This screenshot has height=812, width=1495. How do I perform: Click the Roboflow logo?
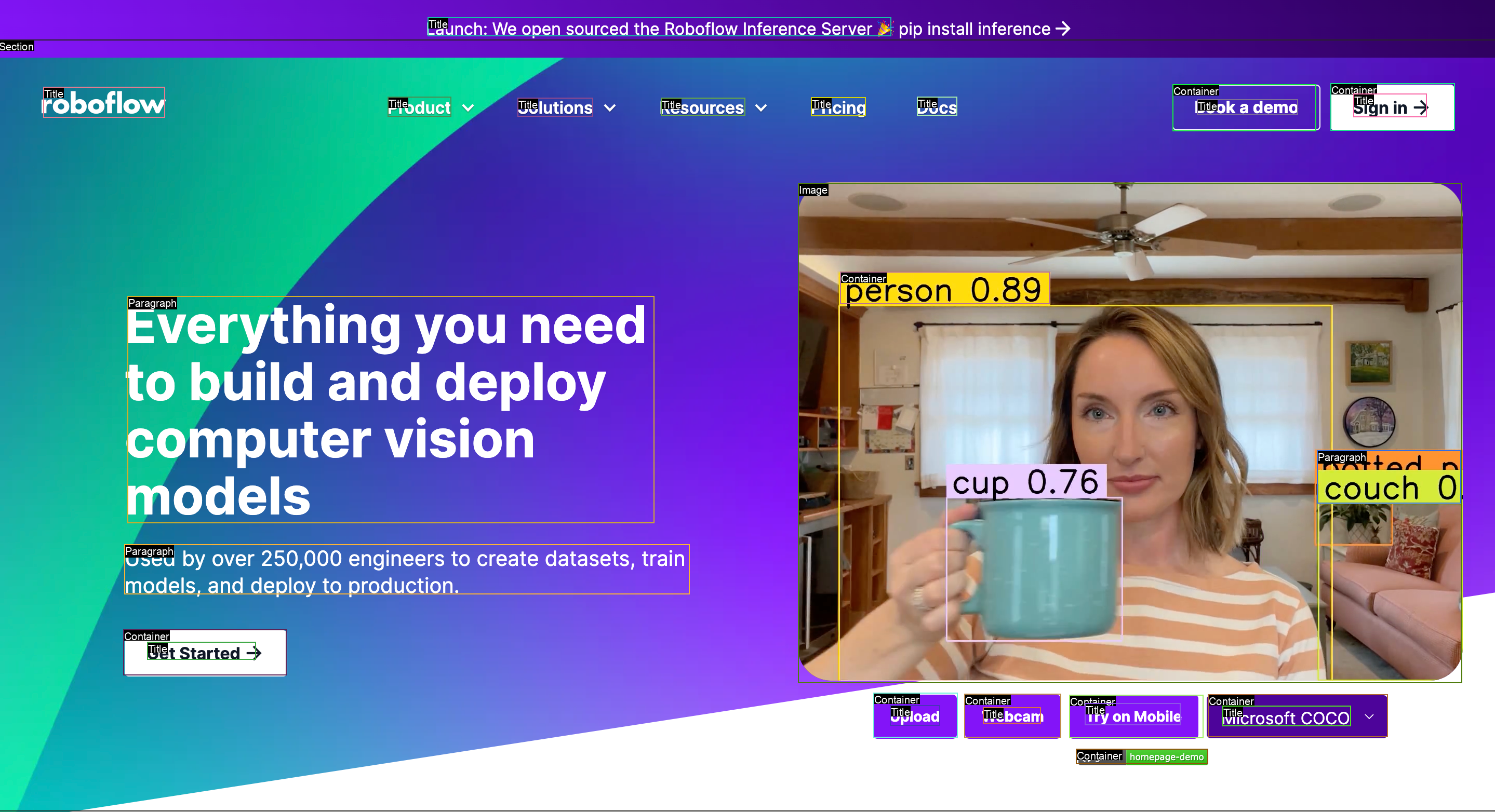[104, 103]
